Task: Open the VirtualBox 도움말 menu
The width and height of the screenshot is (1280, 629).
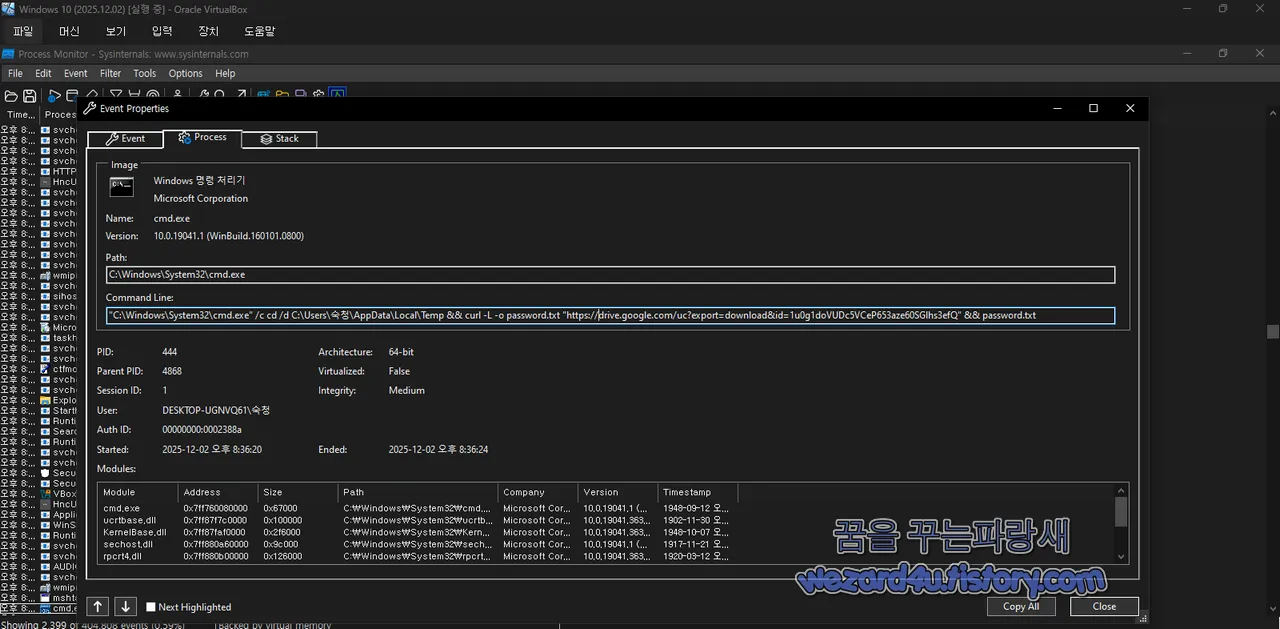Action: coord(260,31)
